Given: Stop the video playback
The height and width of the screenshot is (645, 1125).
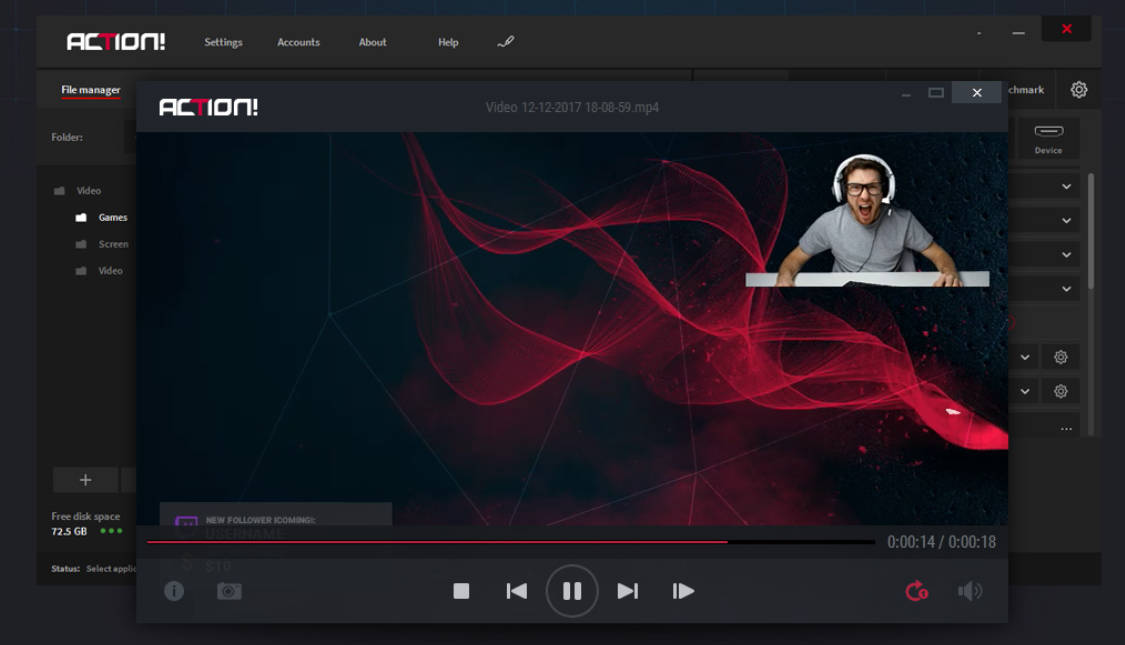Looking at the screenshot, I should click(x=461, y=590).
